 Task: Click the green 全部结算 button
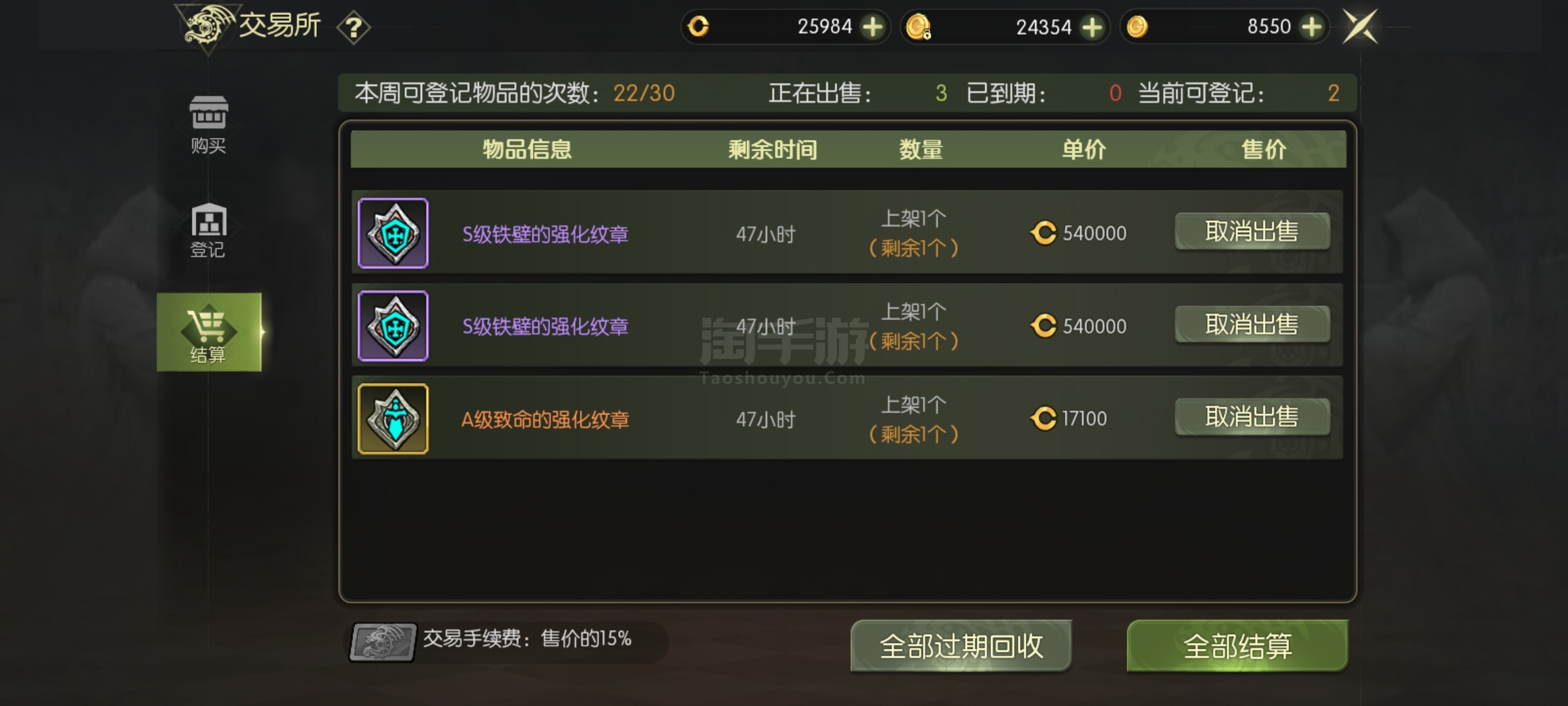coord(1237,646)
